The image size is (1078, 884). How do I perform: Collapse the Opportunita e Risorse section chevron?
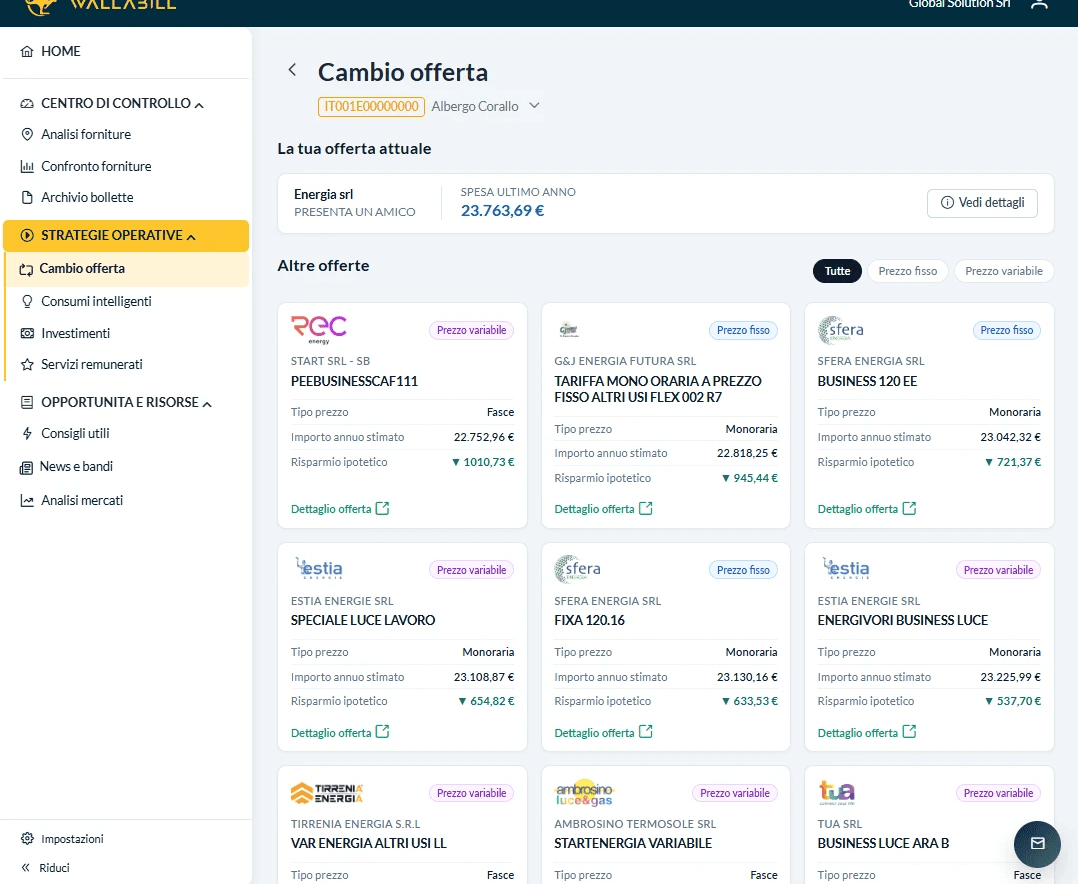pos(207,404)
